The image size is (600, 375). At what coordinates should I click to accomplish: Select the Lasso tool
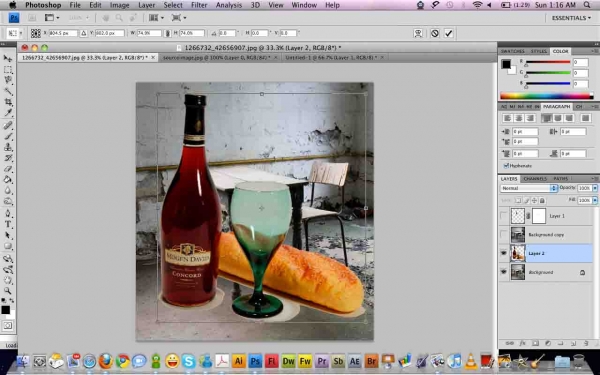(8, 80)
